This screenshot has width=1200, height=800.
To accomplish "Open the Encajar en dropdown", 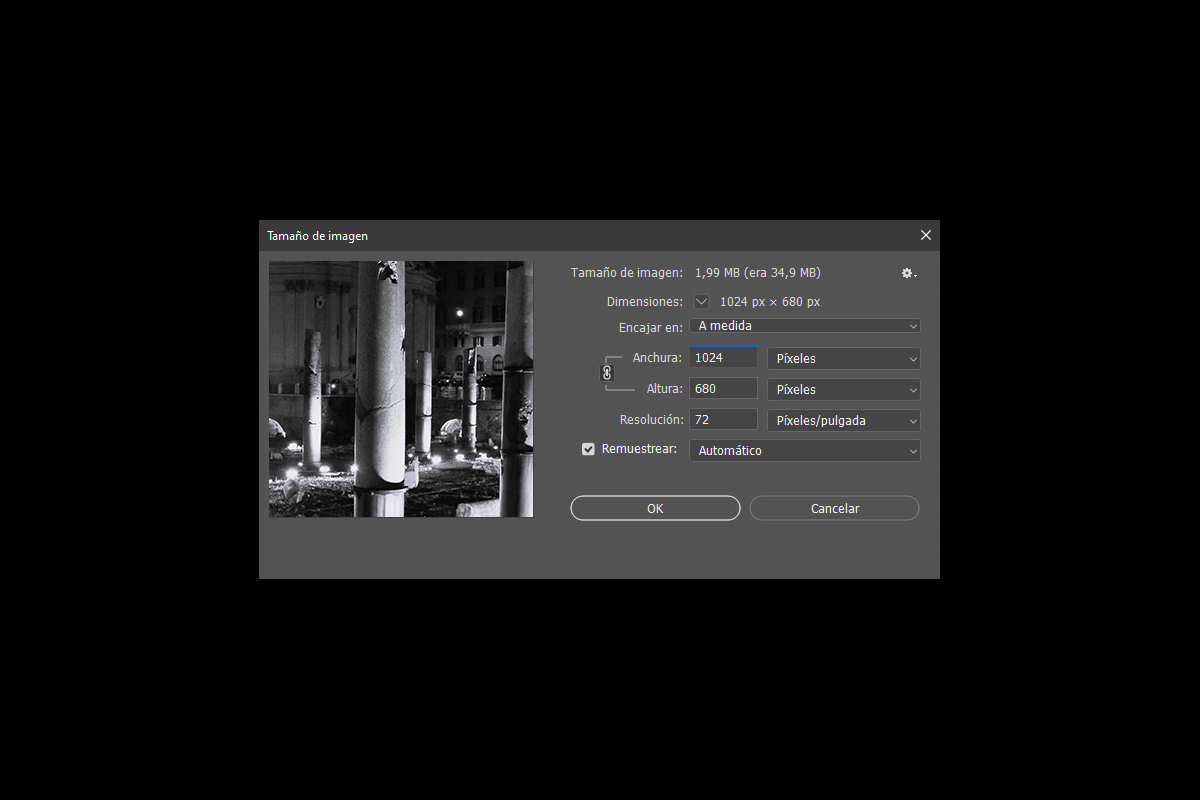I will pyautogui.click(x=805, y=326).
